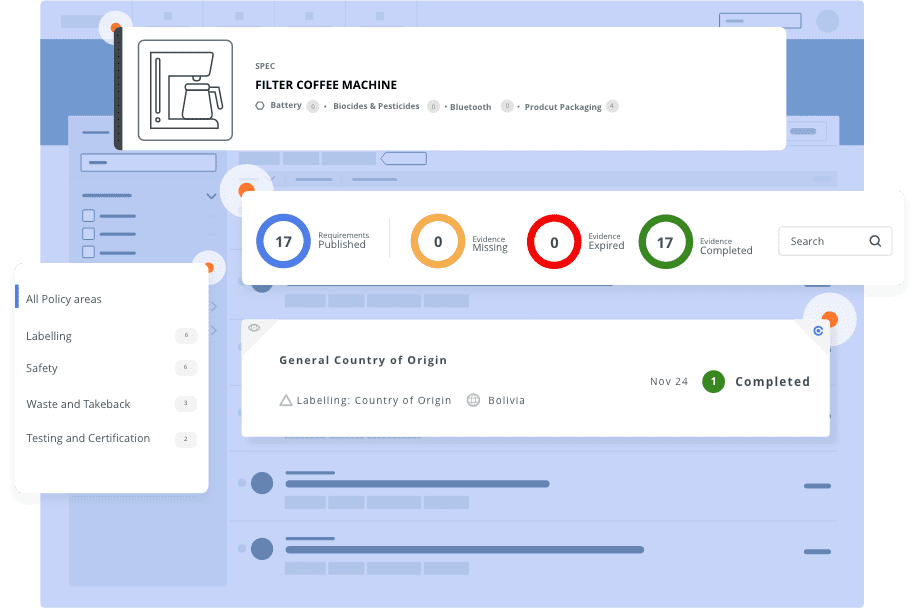Click the Evidence Missing orange ring
The image size is (920, 608).
(438, 241)
